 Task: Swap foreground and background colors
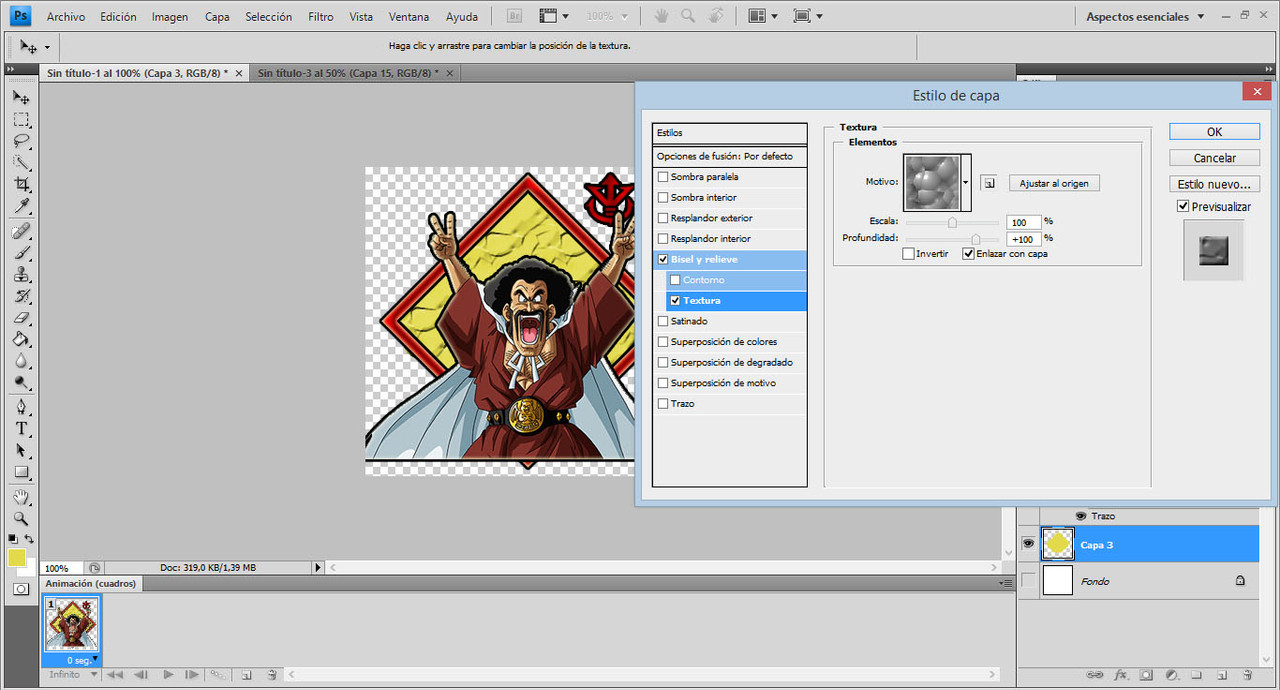click(x=30, y=539)
